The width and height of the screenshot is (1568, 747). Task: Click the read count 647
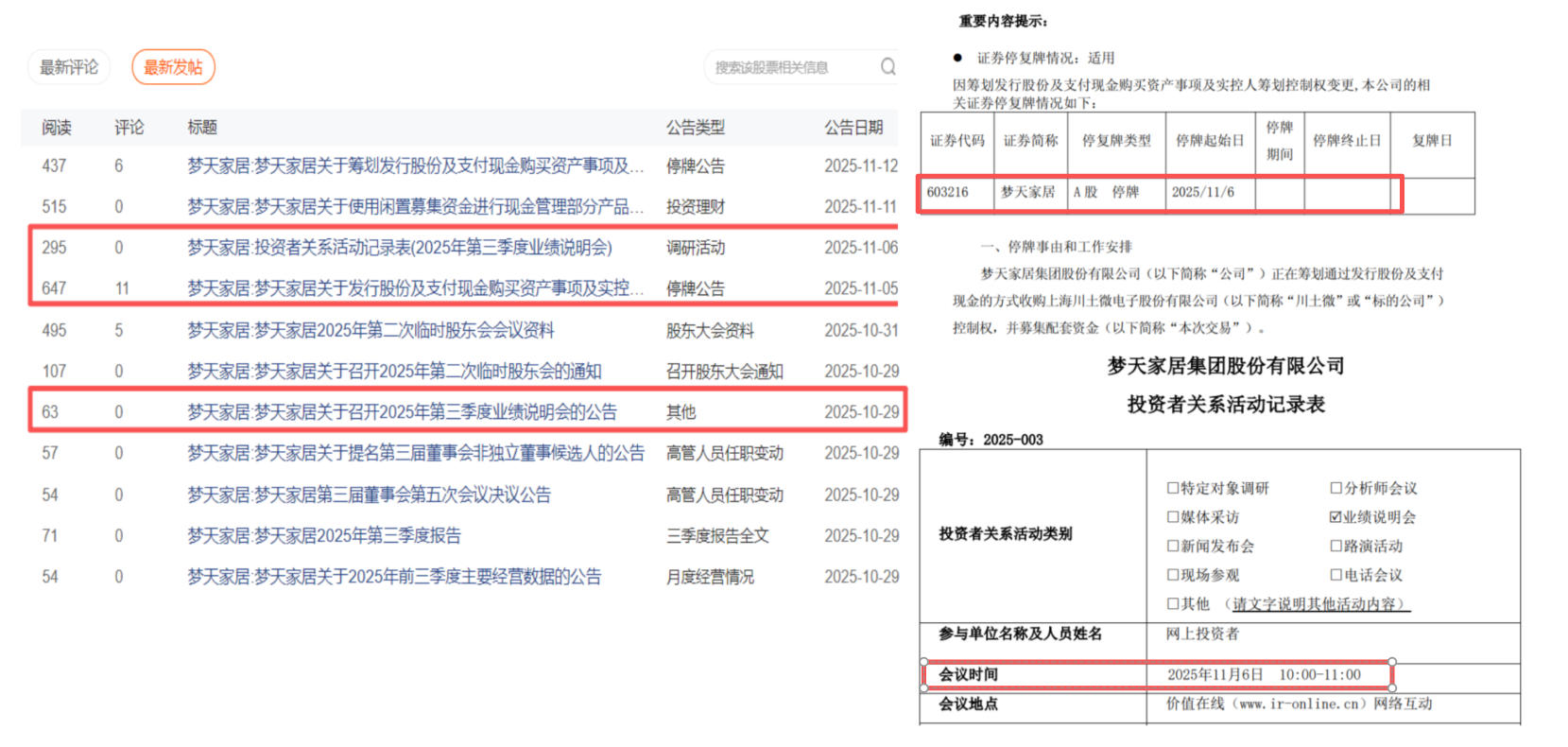(54, 288)
